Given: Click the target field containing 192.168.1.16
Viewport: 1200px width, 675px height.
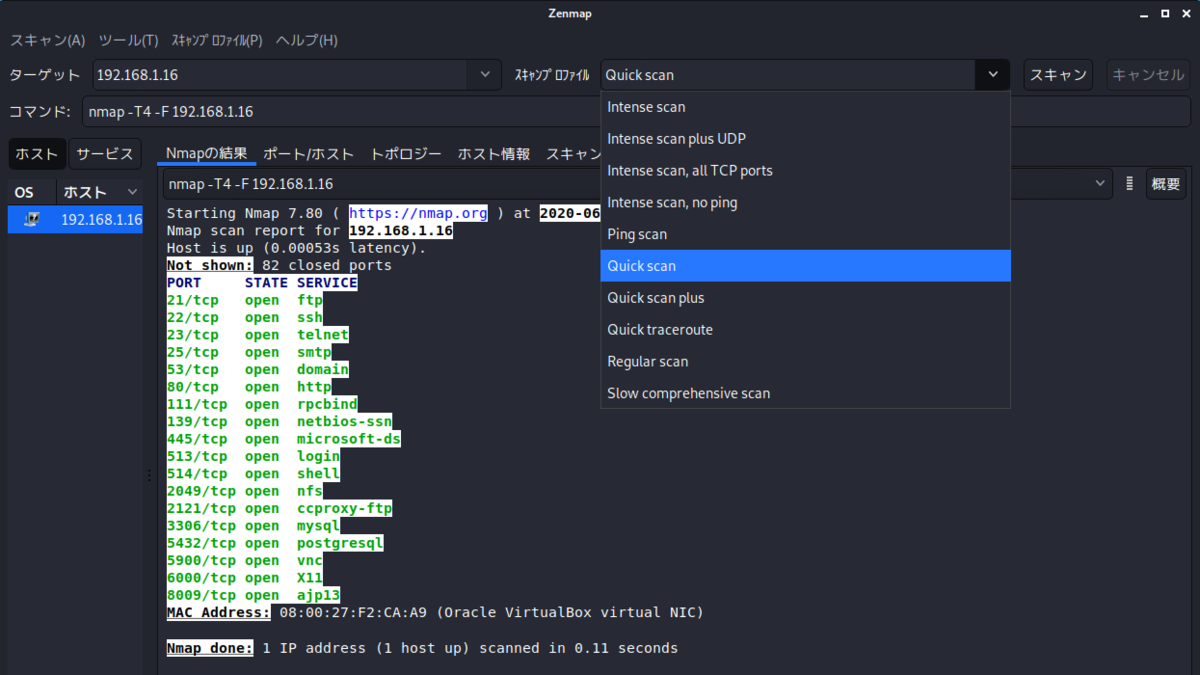Looking at the screenshot, I should (280, 75).
